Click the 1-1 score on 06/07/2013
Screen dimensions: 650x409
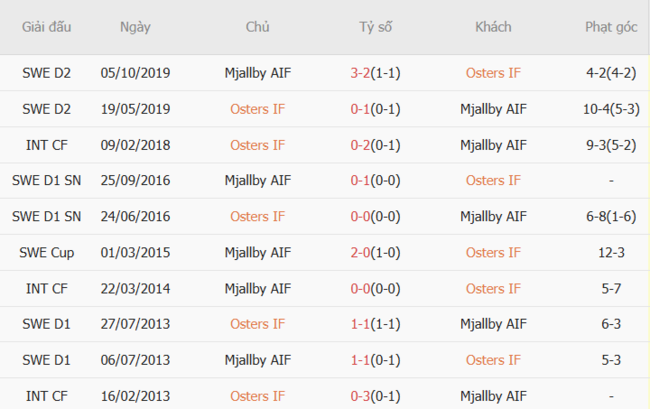pos(361,360)
